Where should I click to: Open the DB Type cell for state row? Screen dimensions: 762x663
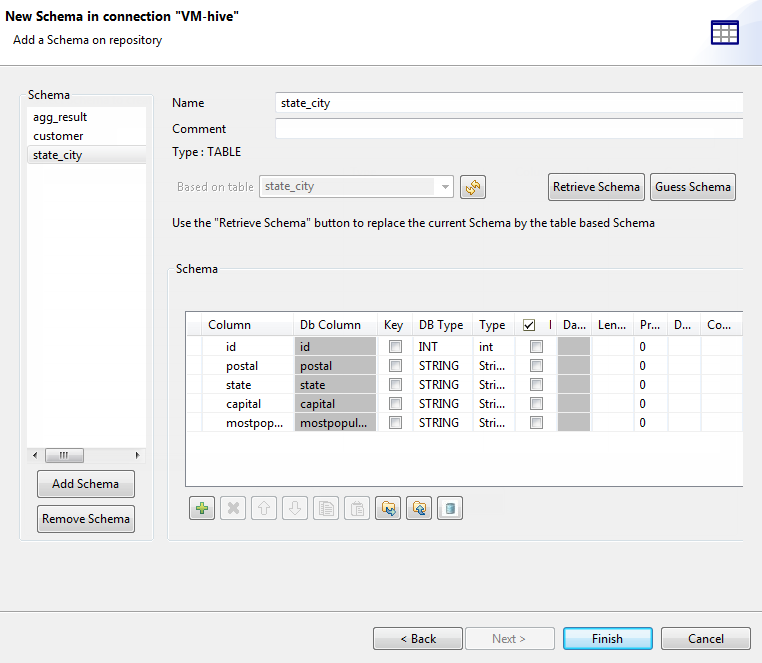point(441,385)
